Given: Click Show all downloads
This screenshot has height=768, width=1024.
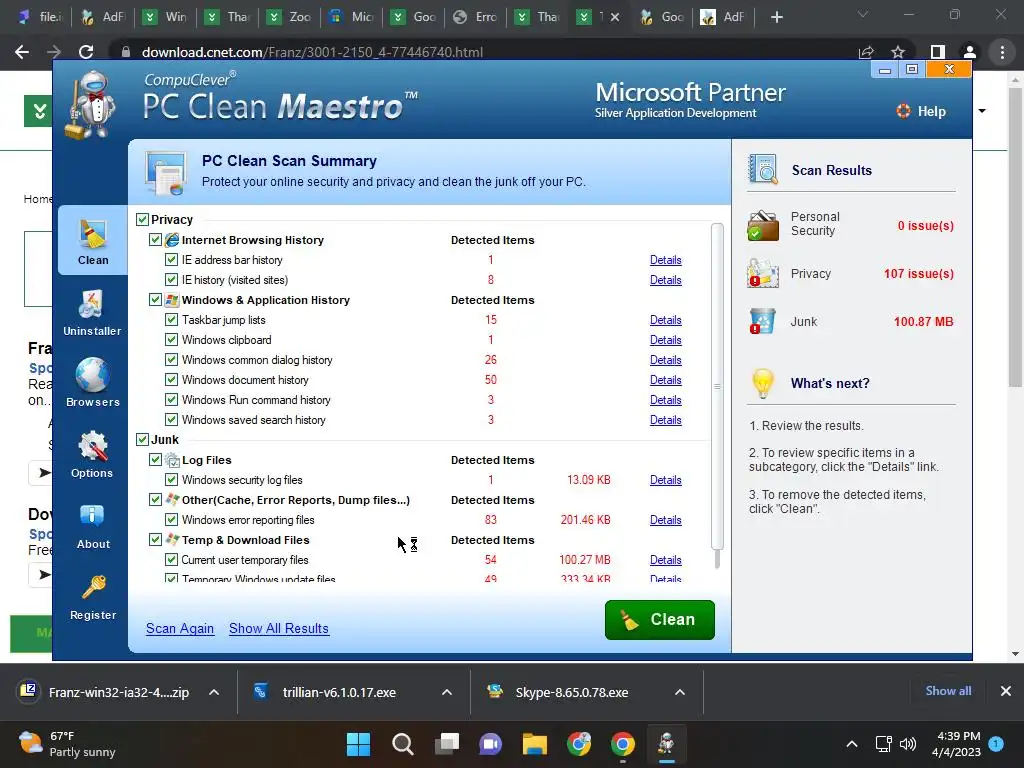Looking at the screenshot, I should (x=948, y=691).
